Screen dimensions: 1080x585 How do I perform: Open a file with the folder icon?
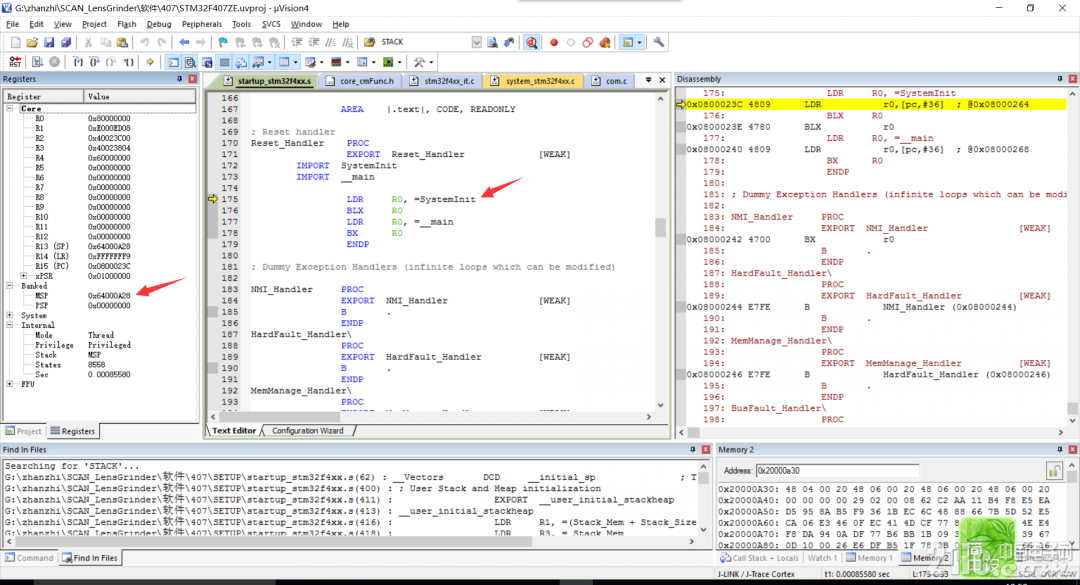[x=32, y=42]
